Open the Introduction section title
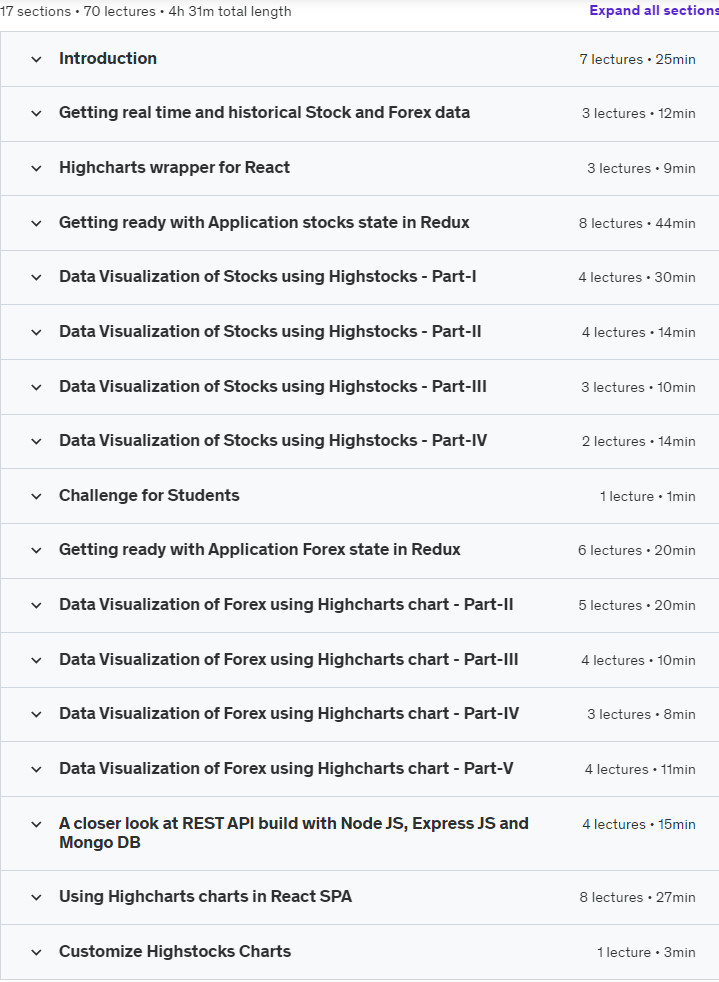The image size is (719, 982). (x=108, y=58)
